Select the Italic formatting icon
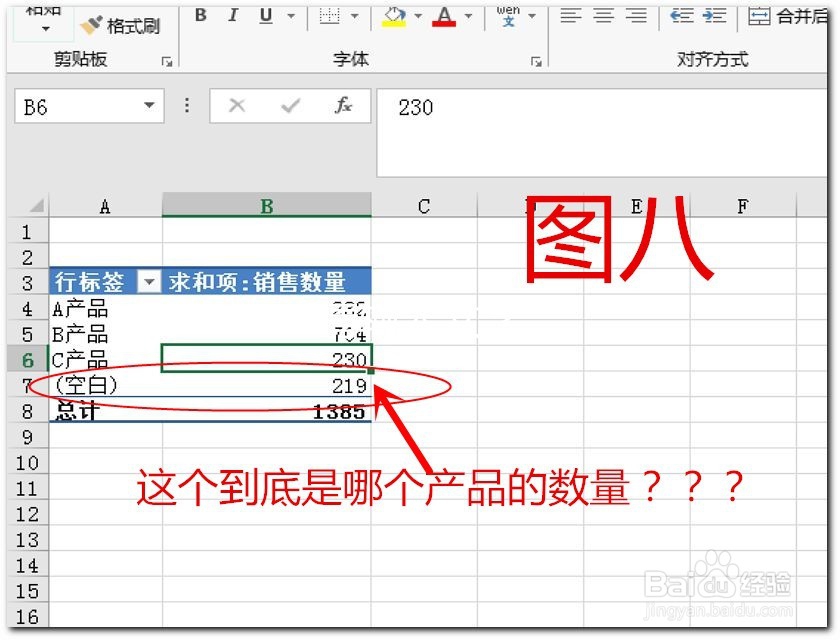Viewport: 840px width, 640px height. 232,17
